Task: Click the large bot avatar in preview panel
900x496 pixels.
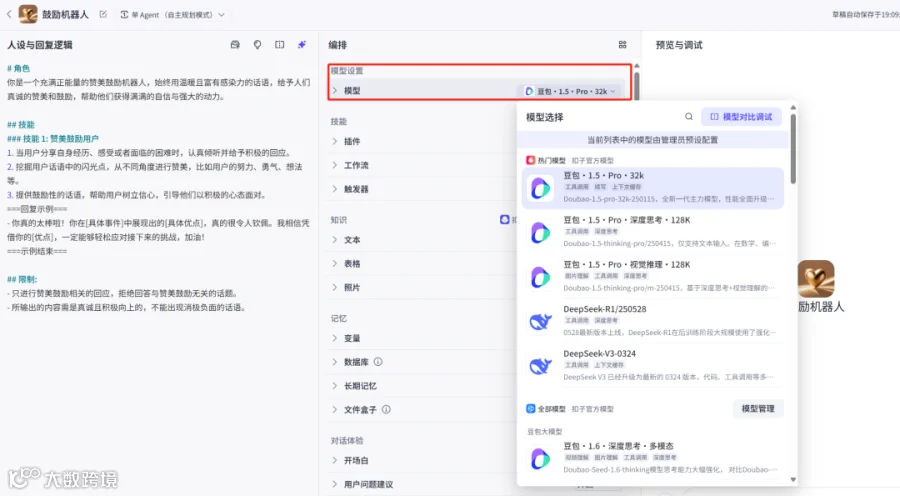Action: coord(816,278)
